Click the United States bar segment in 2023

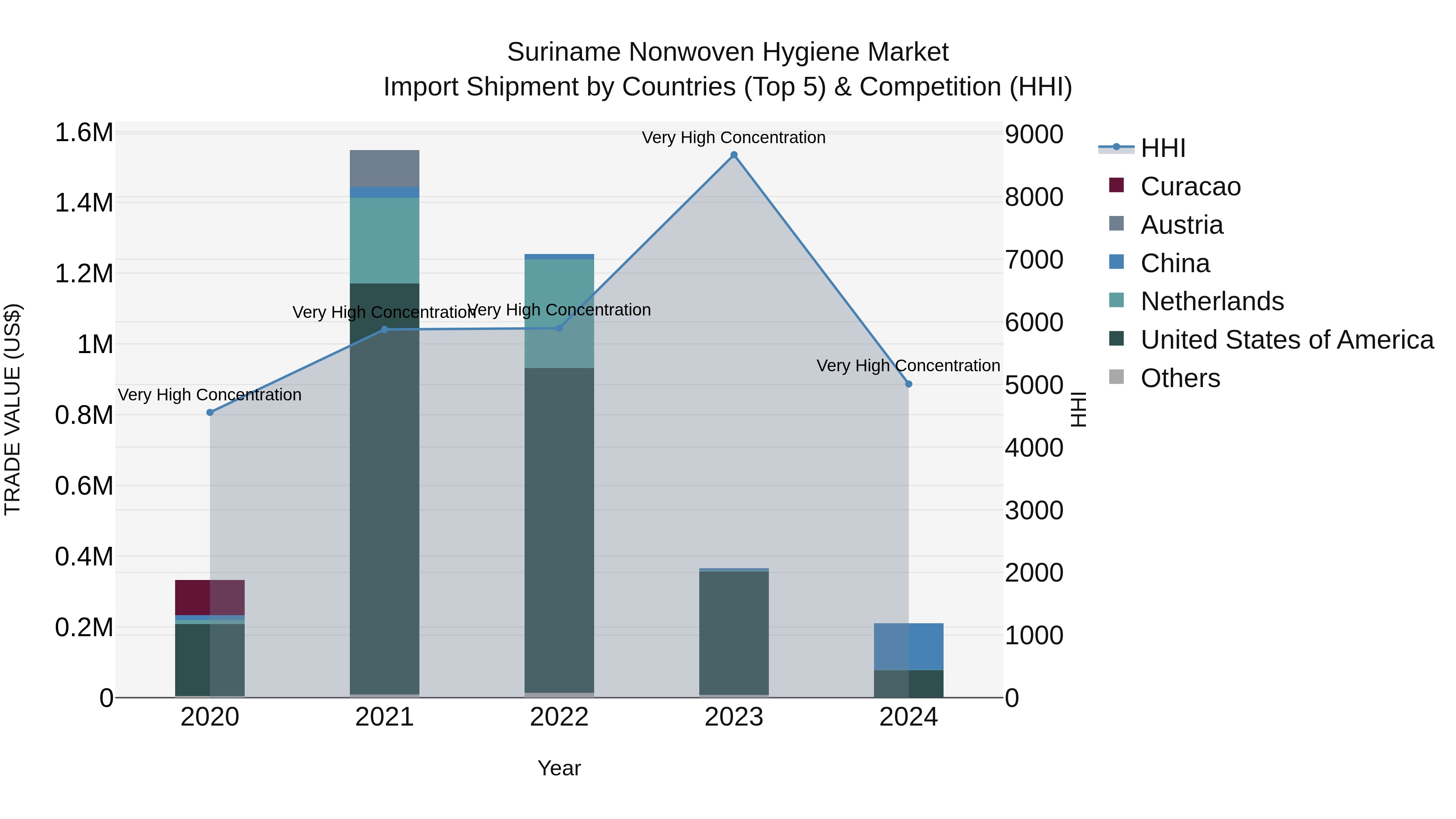coord(734,633)
